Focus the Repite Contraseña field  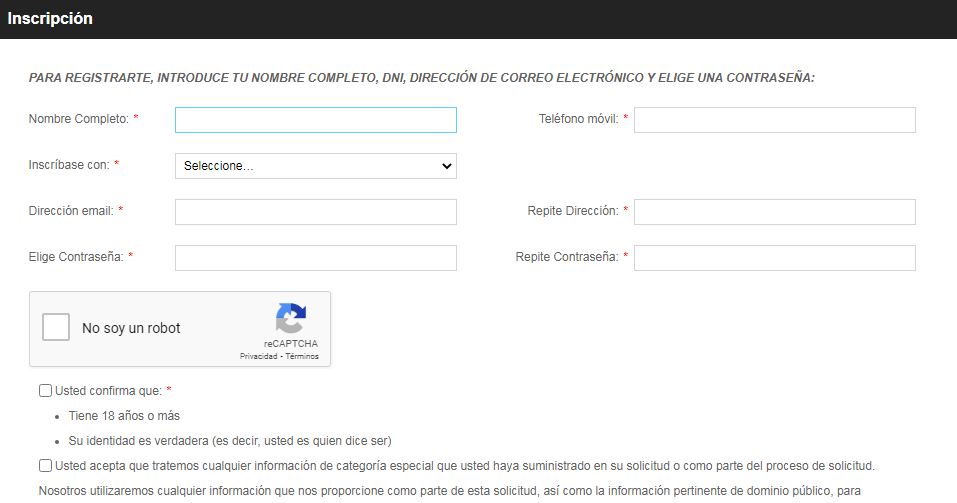[774, 258]
